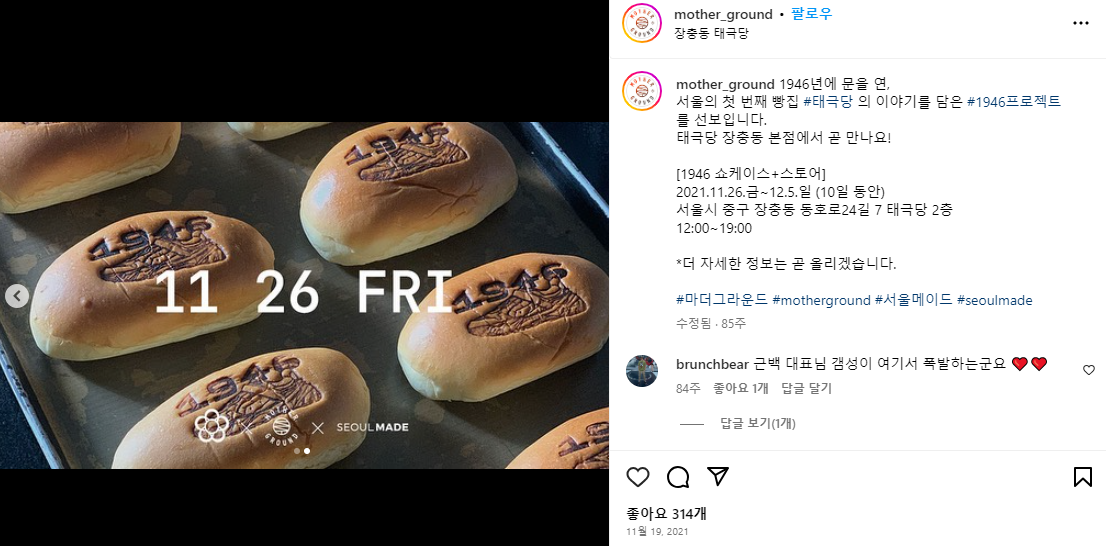
Task: Click 답글 달기 to reply to comment
Action: tap(806, 388)
